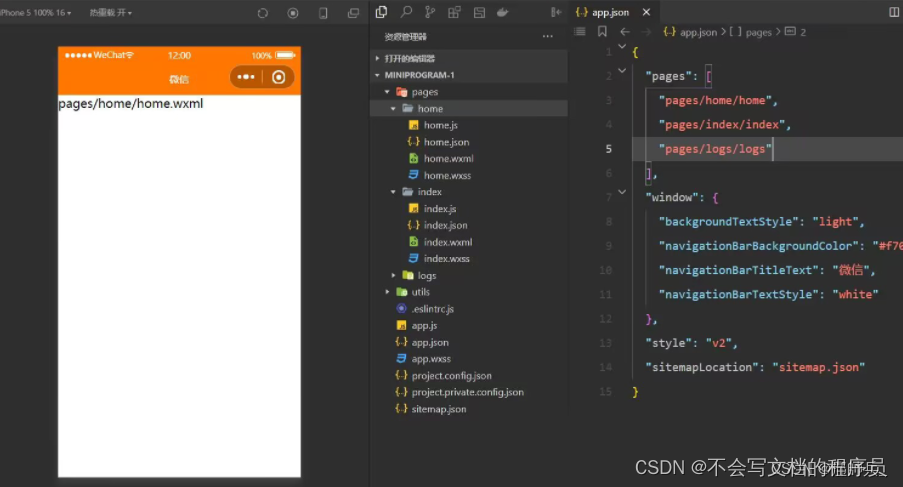This screenshot has height=487, width=903.
Task: Click the last breadcrumb item 2
Action: [796, 32]
